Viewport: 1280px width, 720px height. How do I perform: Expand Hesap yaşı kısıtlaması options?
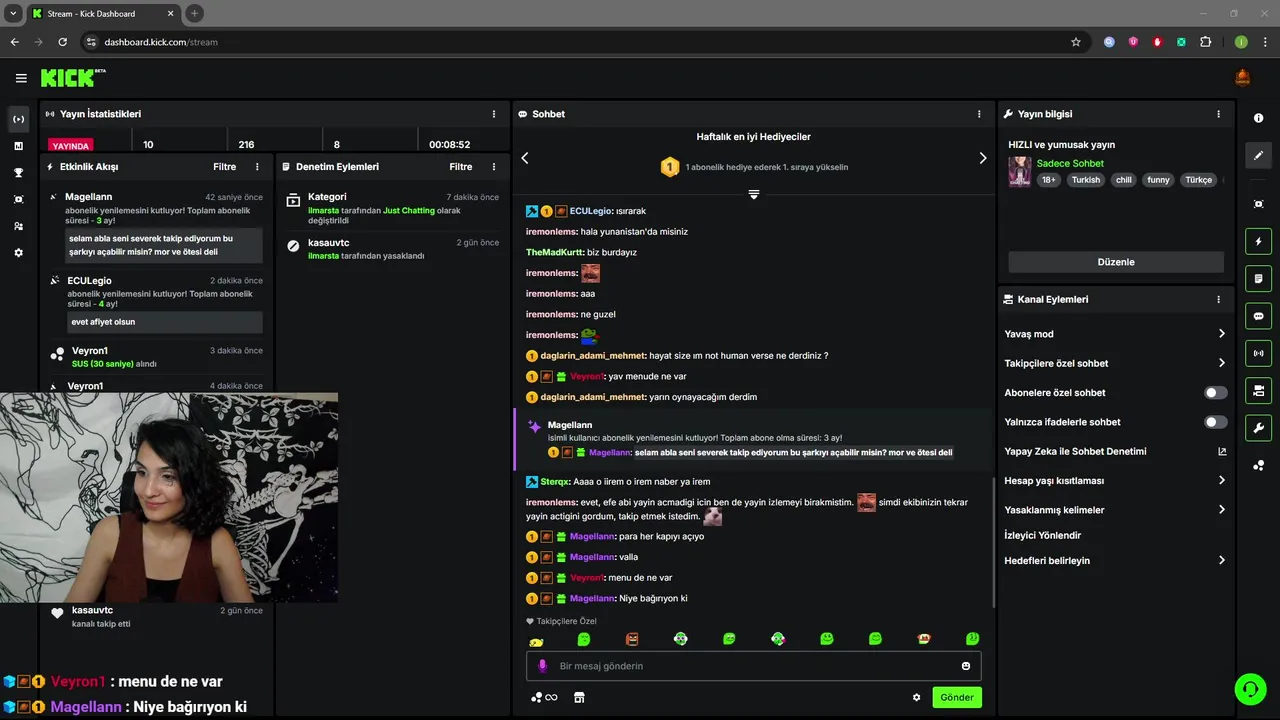coord(1221,480)
